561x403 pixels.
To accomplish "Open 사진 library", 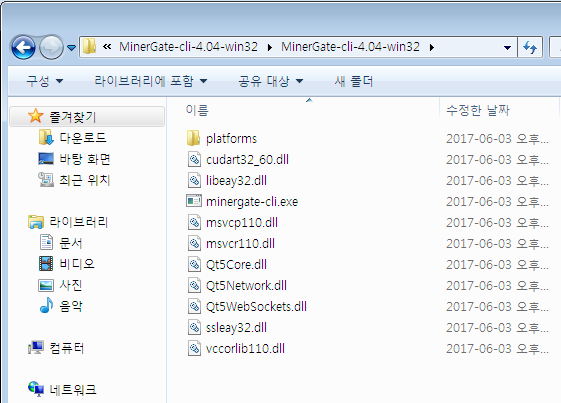I will pyautogui.click(x=71, y=285).
